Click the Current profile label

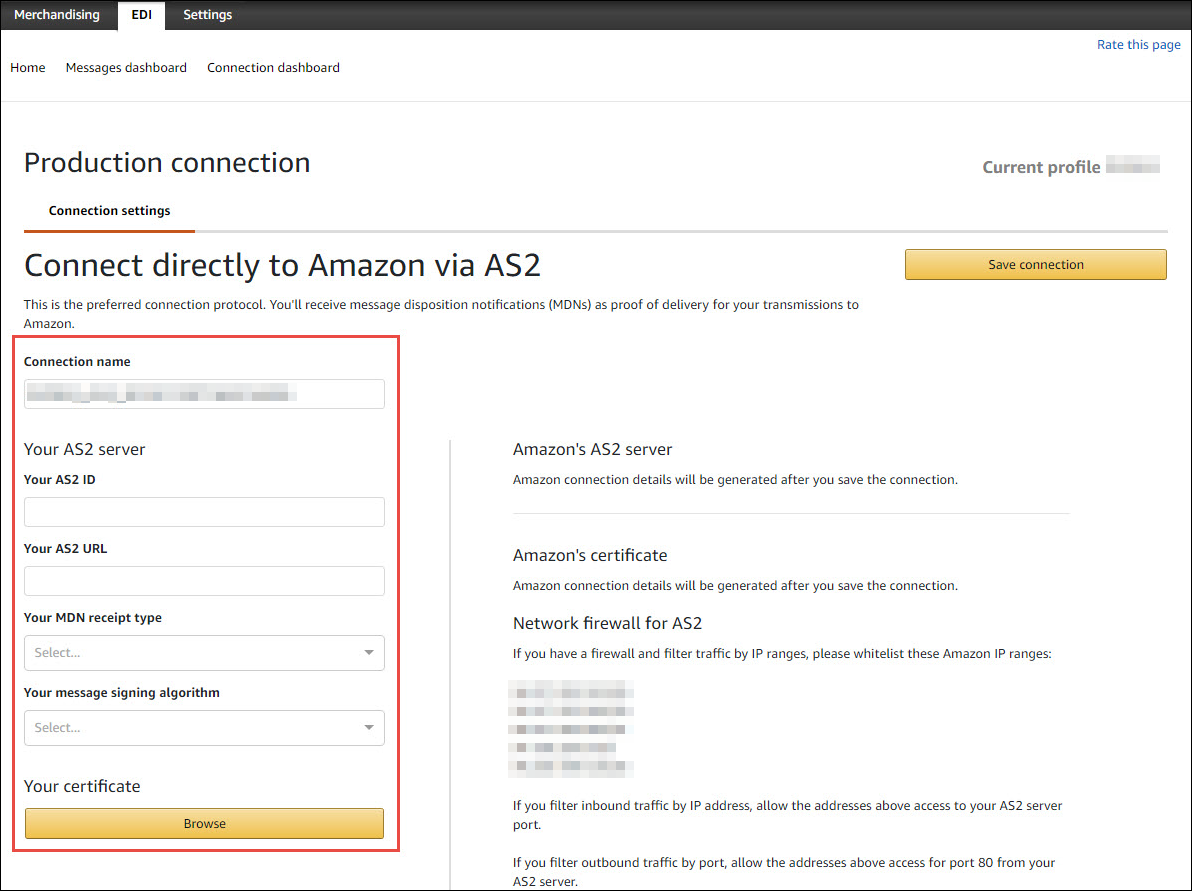click(1041, 167)
